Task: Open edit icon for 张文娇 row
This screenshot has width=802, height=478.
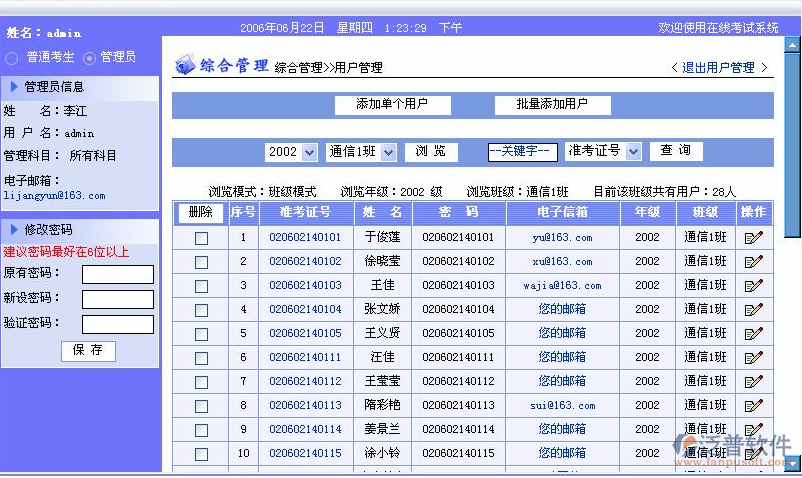Action: (x=753, y=310)
